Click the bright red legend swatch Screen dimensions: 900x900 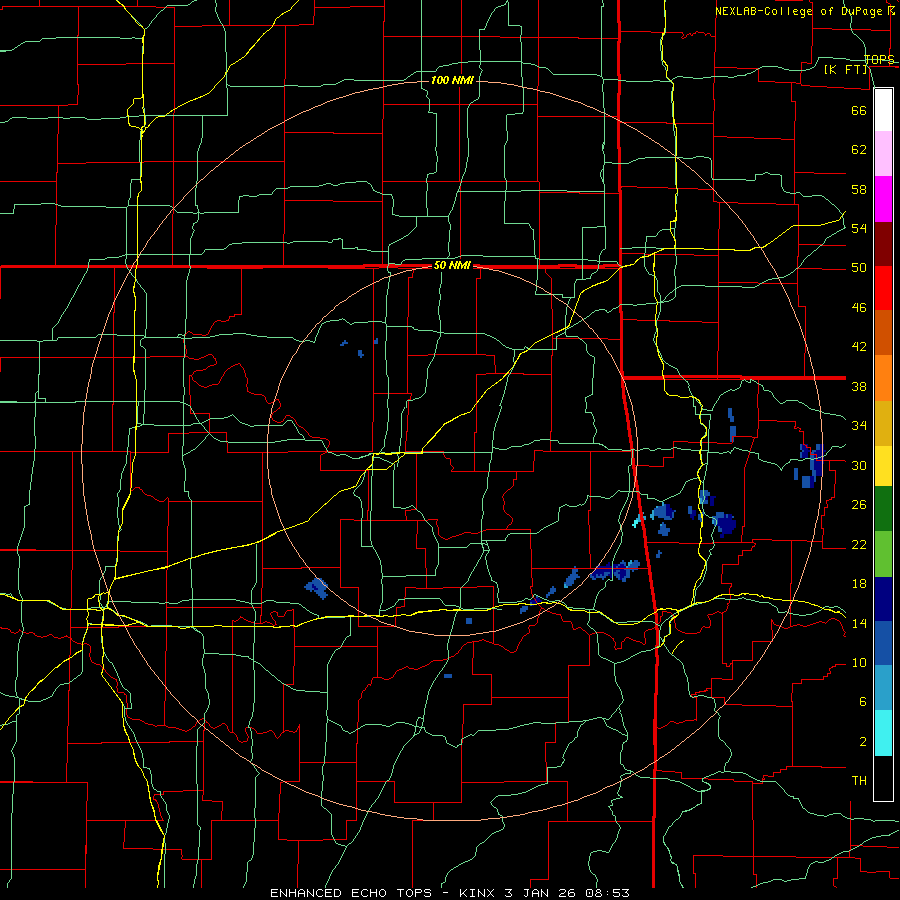[x=883, y=288]
